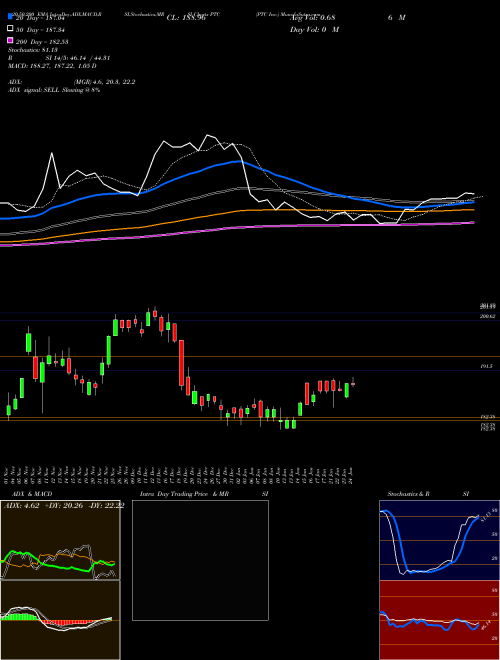Click the blue 20 Day legend swatch

click(10, 17)
